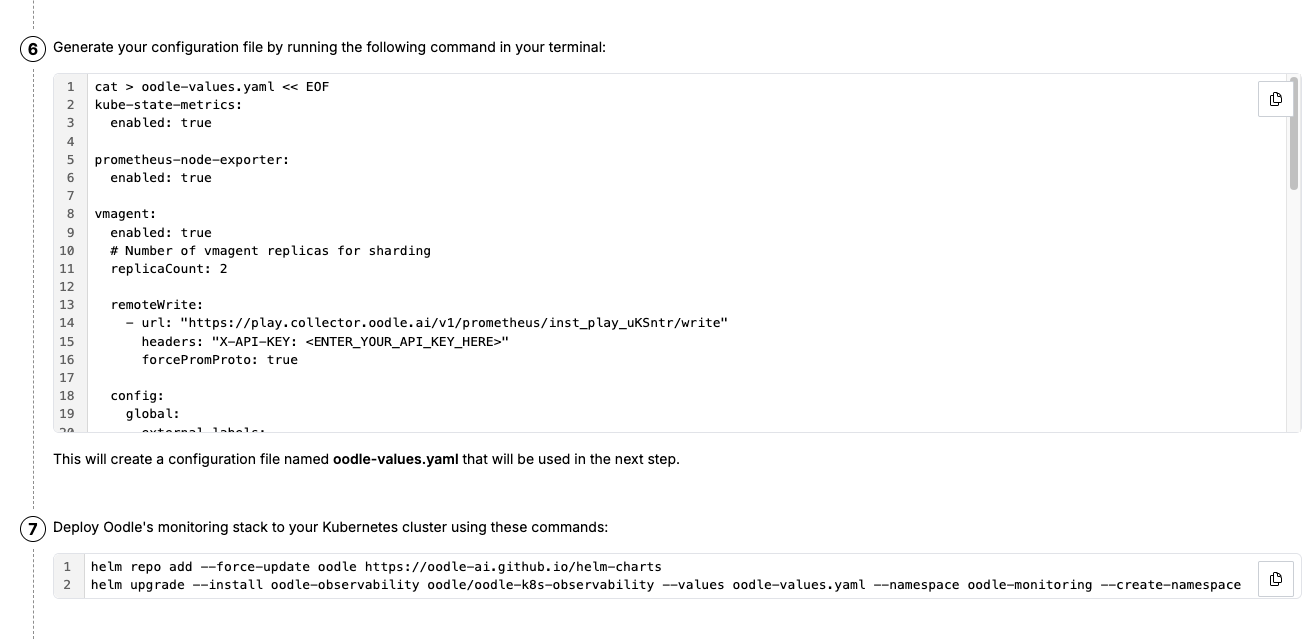Click the 'helm upgrade --install' command line
The image size is (1314, 641).
coord(665,585)
